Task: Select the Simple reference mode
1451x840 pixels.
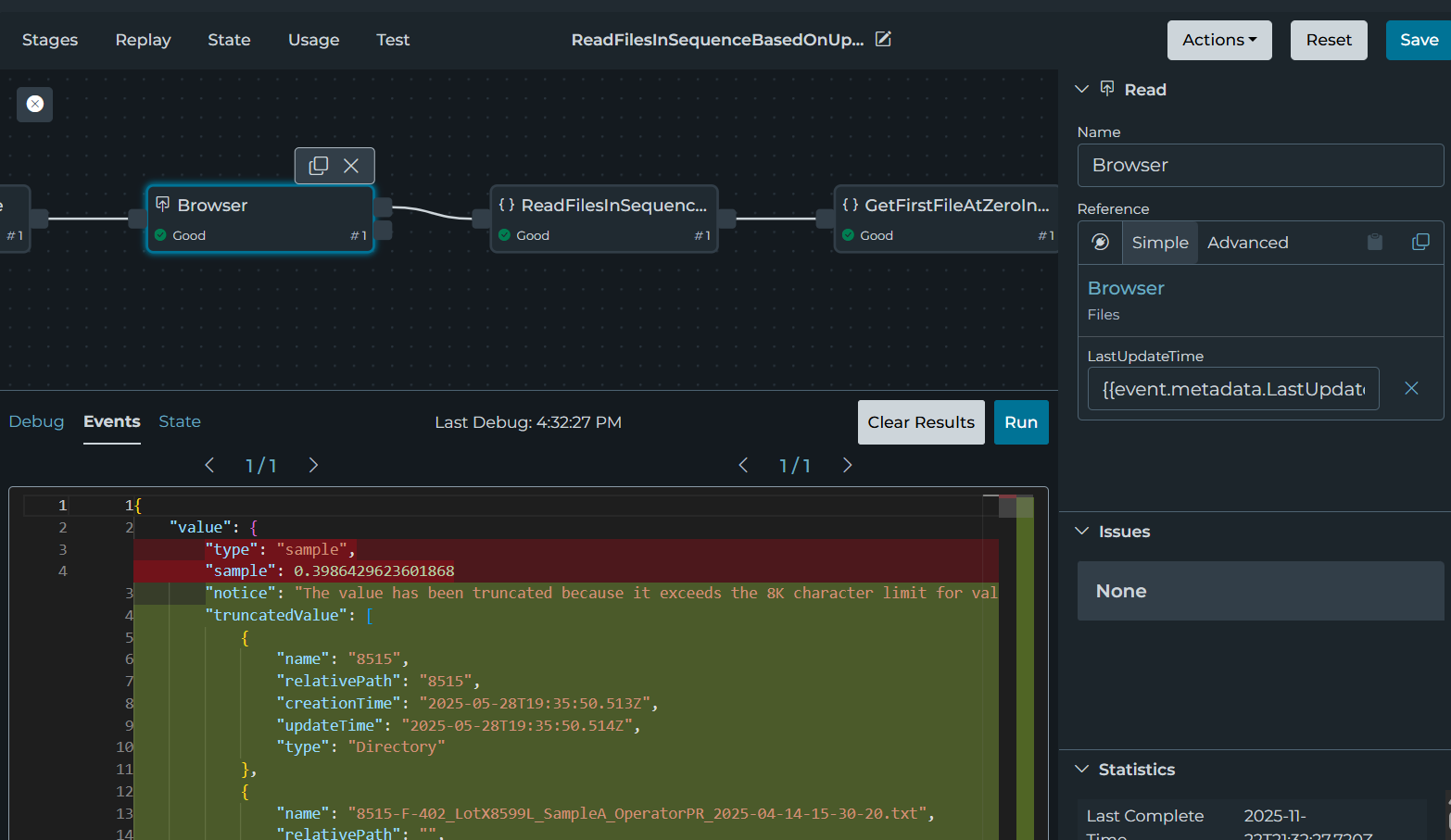Action: pyautogui.click(x=1159, y=242)
